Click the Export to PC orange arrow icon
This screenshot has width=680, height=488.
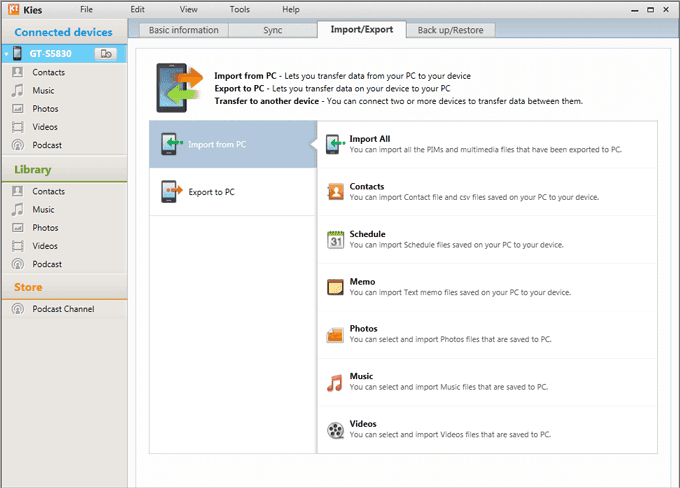(171, 191)
